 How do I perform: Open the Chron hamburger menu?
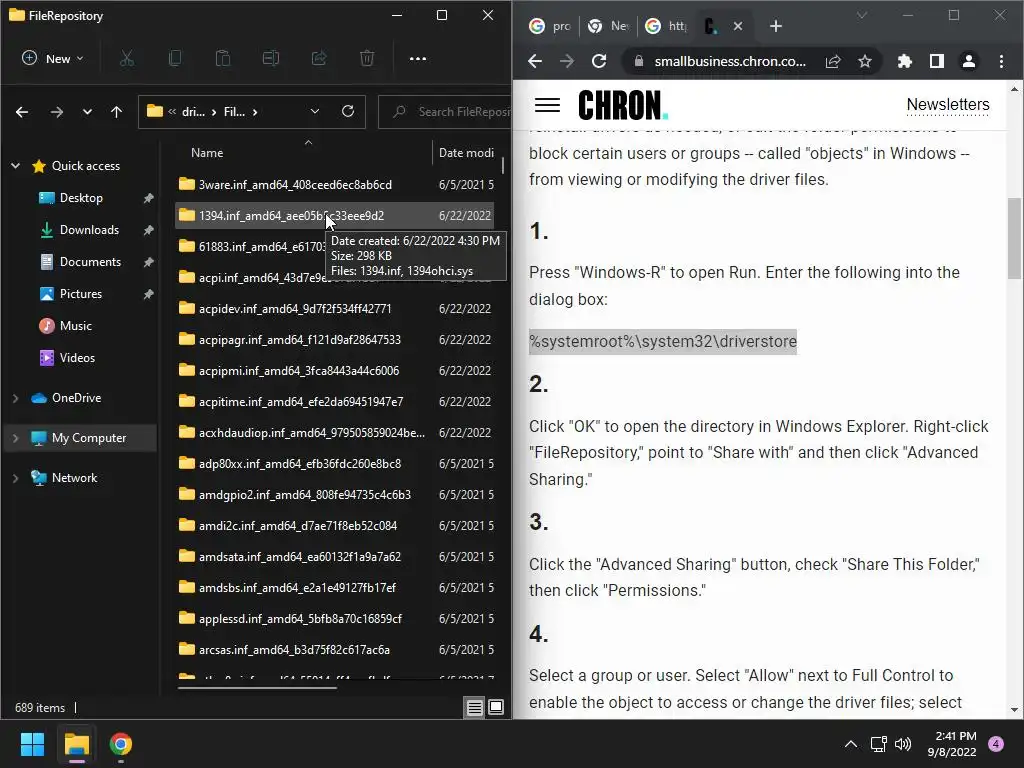547,105
